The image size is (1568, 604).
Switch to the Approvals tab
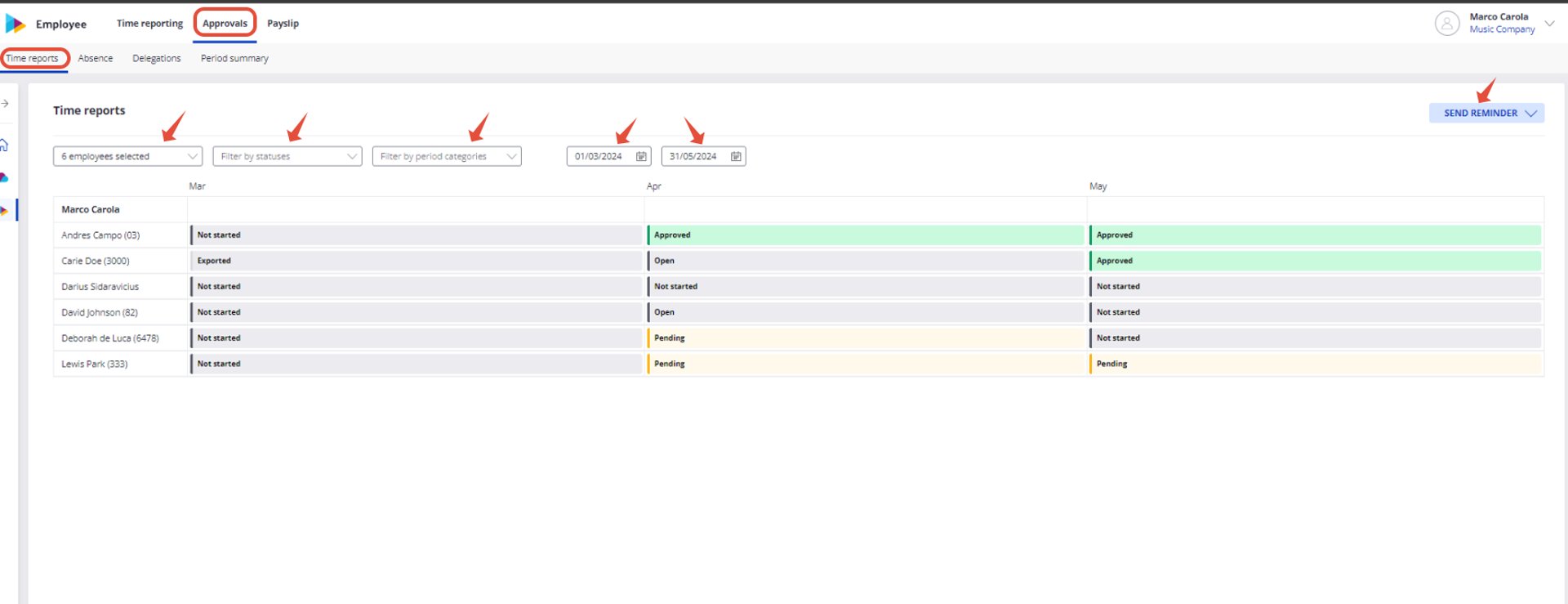coord(225,24)
